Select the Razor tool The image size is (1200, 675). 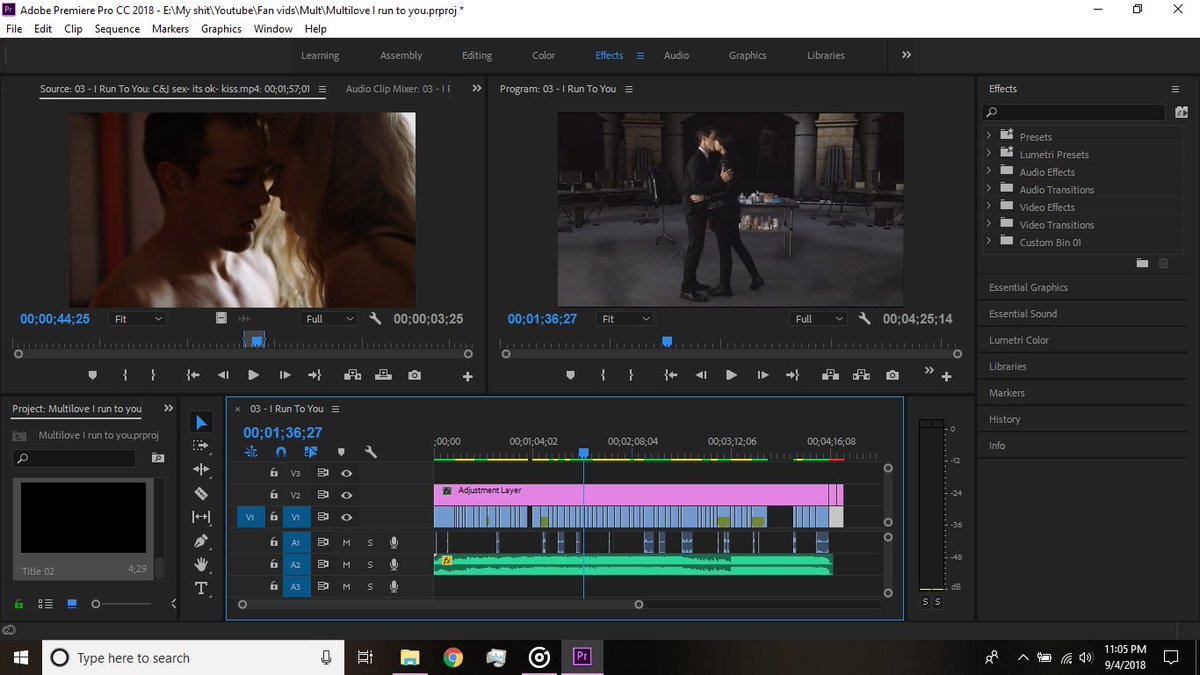point(201,493)
